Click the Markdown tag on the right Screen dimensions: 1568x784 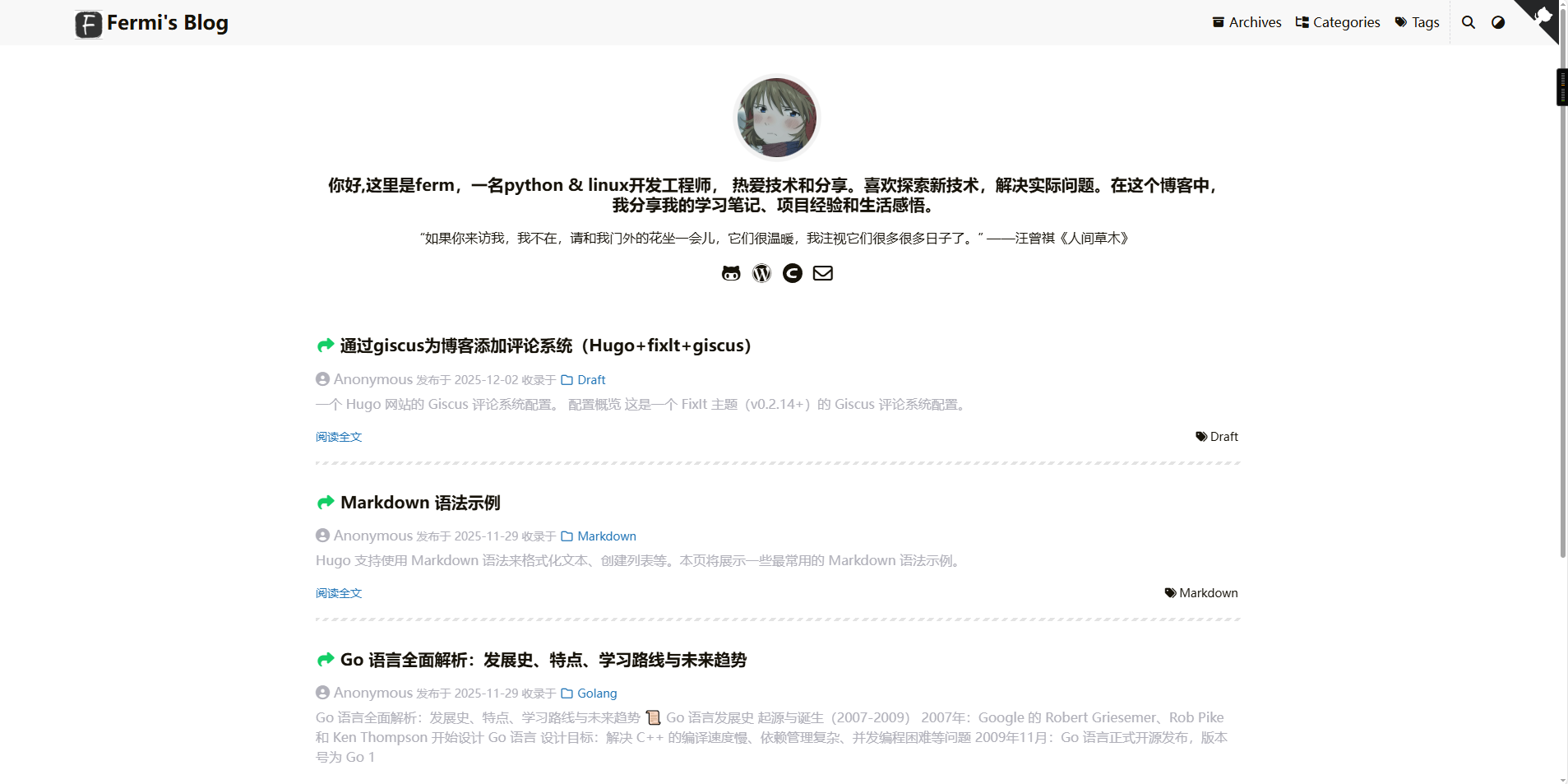tap(1201, 593)
